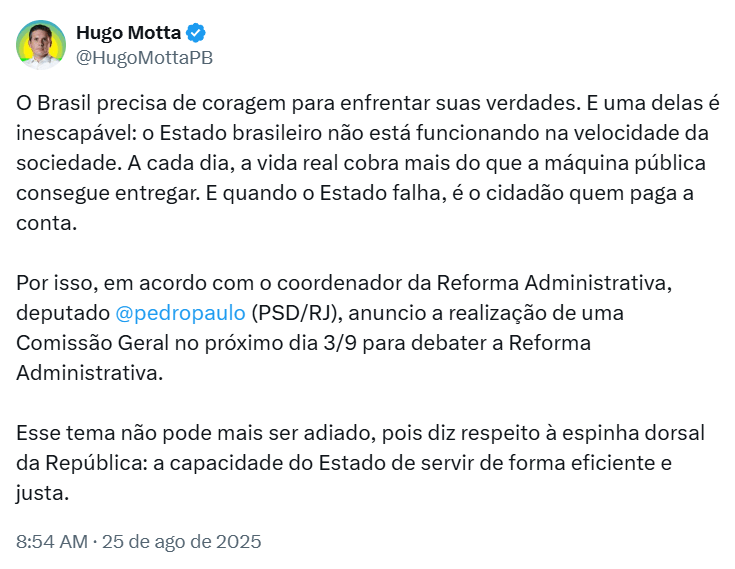
Task: Click "Por isso" starting the second paragraph
Action: point(57,283)
